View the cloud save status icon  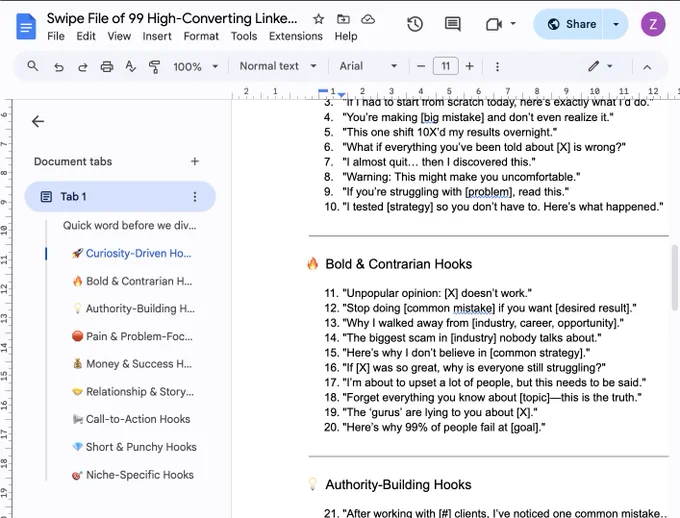(x=368, y=19)
